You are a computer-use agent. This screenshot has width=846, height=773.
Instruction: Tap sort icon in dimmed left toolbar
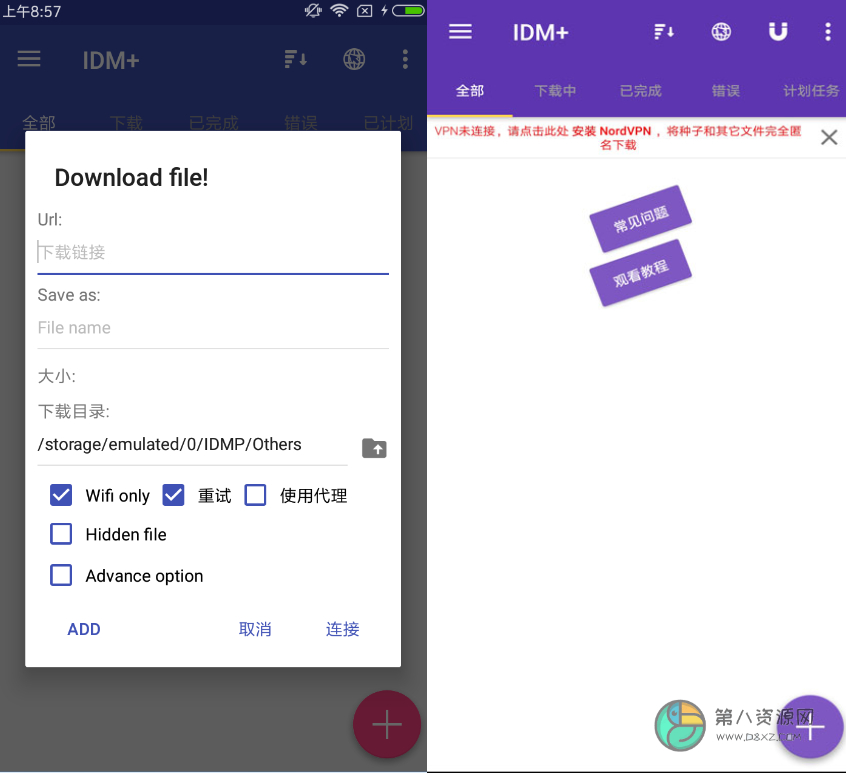(296, 59)
